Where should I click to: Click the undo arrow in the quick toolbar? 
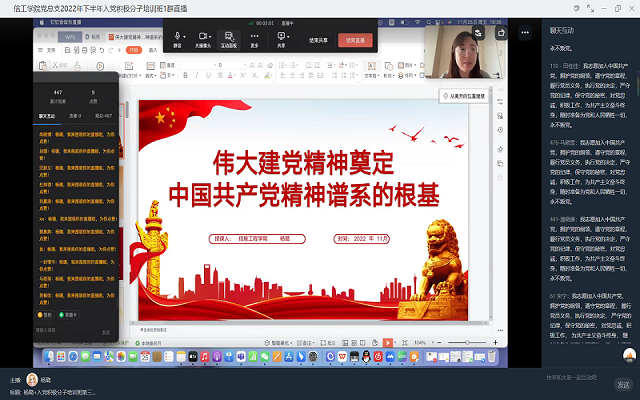(x=102, y=50)
